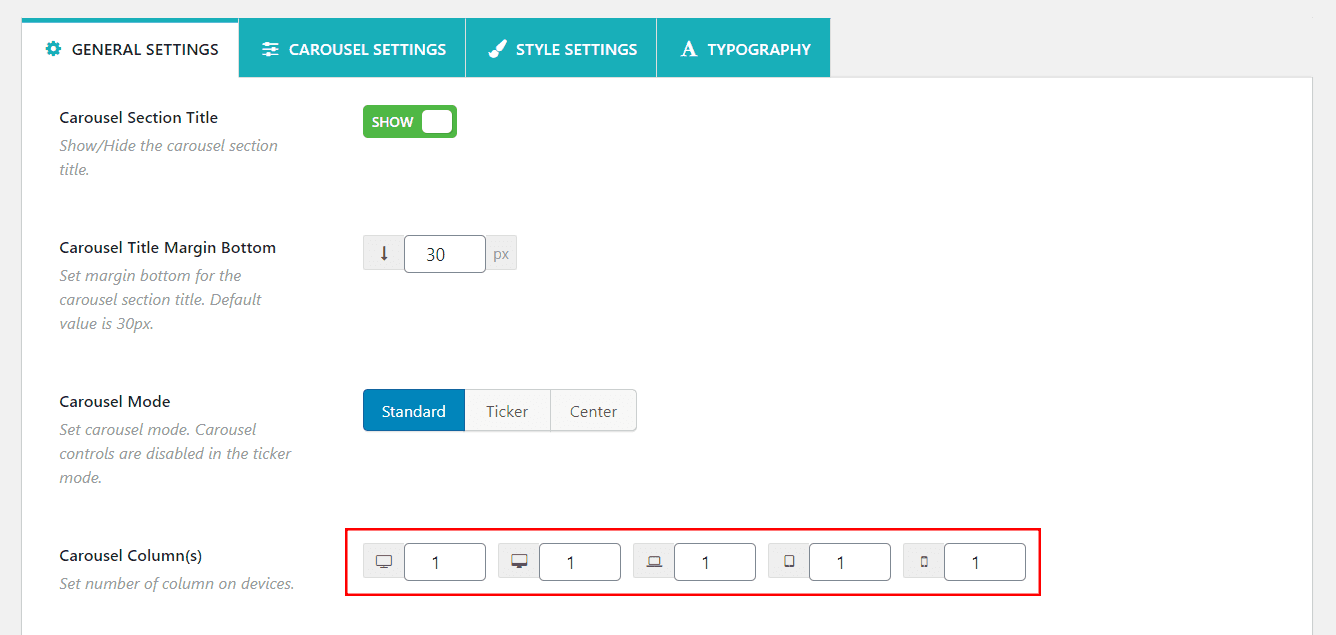Click the mobile phone column icon

pyautogui.click(x=924, y=562)
